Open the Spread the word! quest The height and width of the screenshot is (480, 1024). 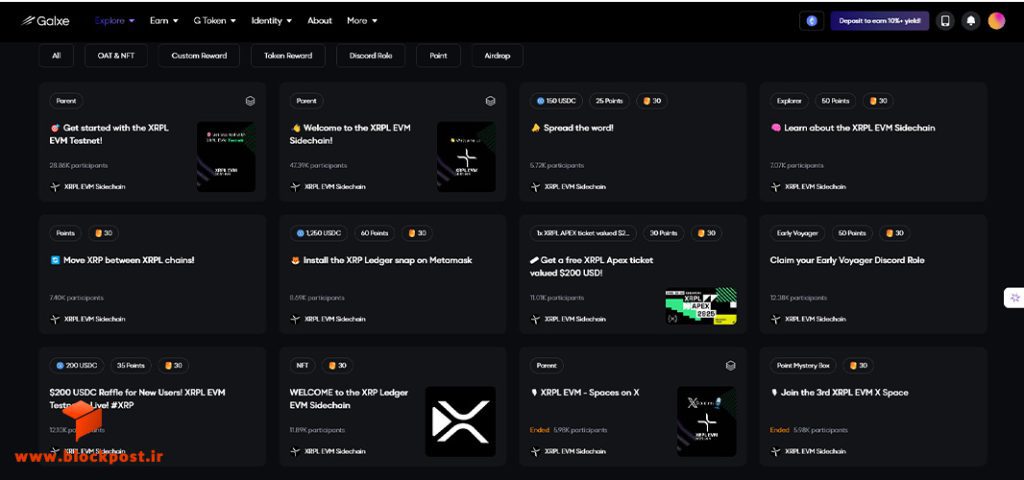(572, 128)
